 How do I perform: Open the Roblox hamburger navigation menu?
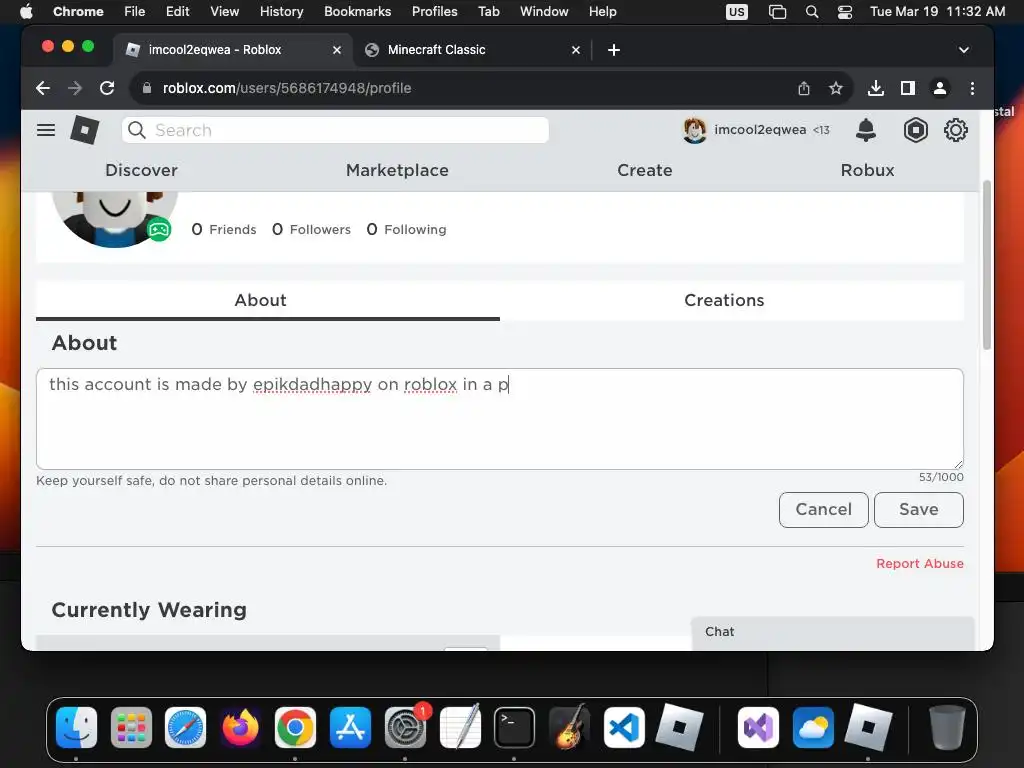click(x=46, y=130)
